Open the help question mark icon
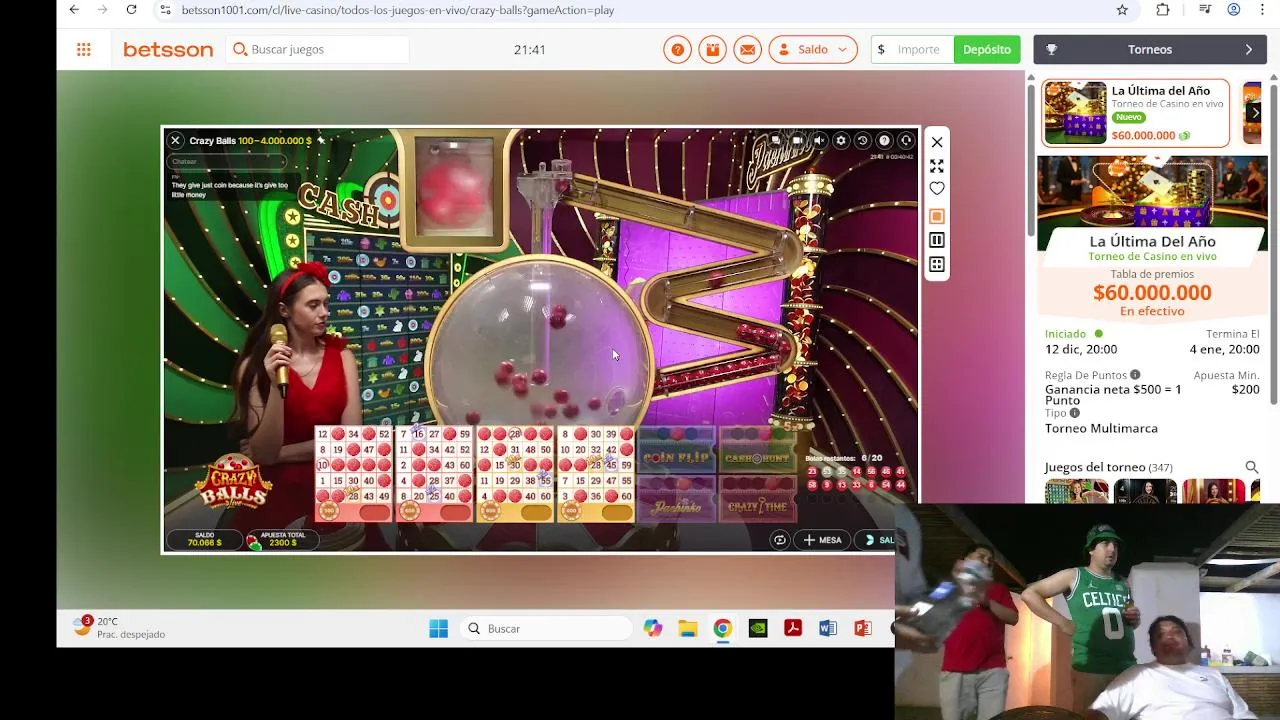Viewport: 1280px width, 720px height. click(x=678, y=49)
